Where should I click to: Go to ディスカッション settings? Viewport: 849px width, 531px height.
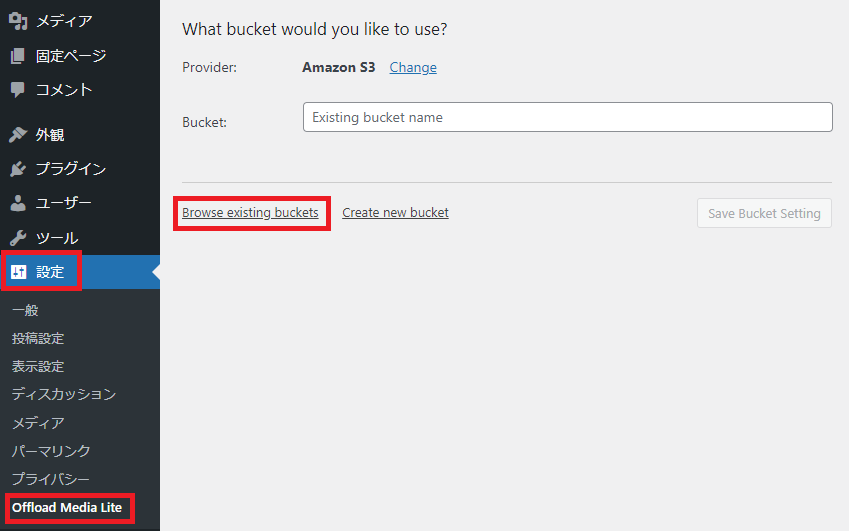tap(64, 394)
